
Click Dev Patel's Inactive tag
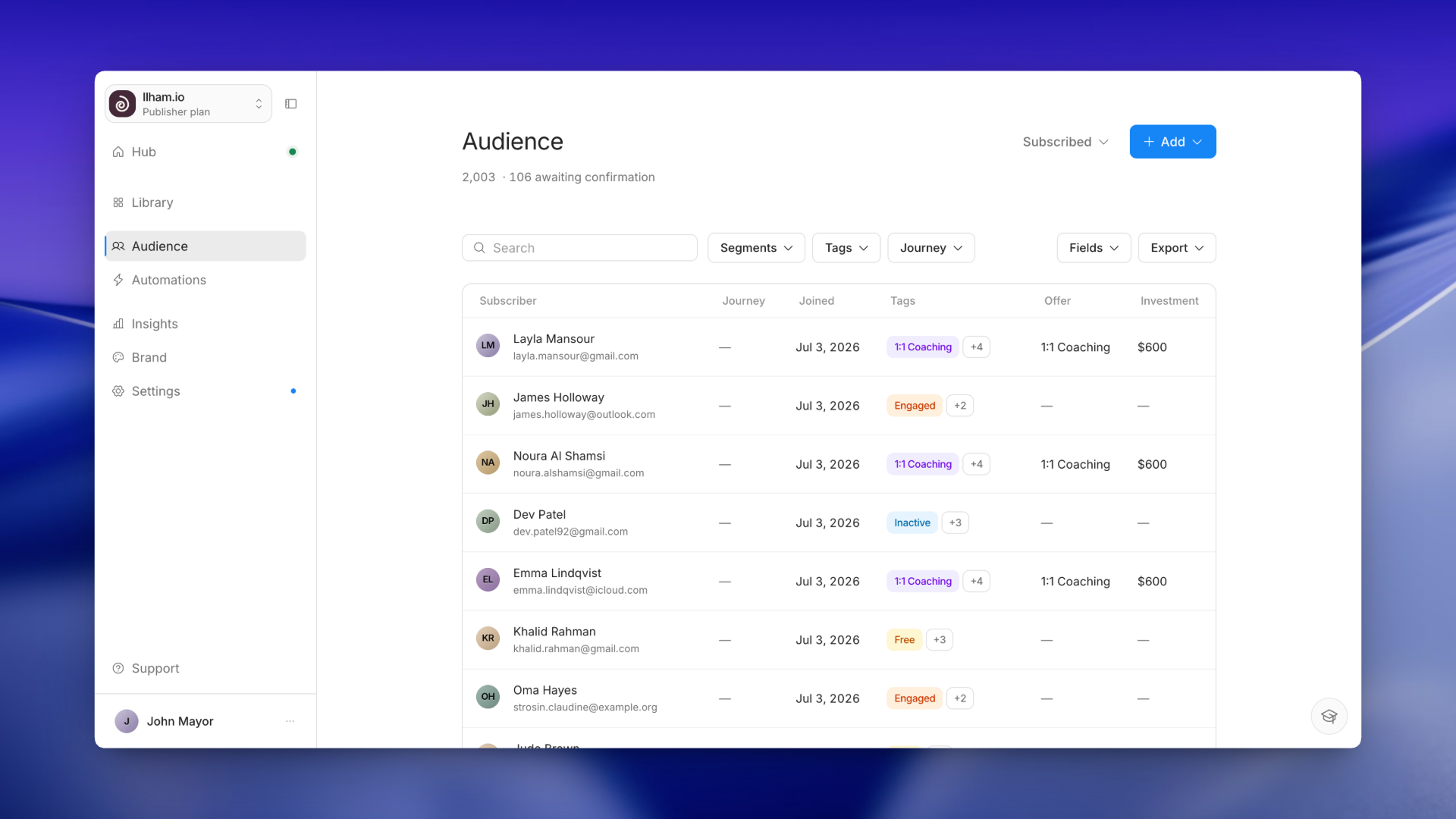(x=912, y=522)
